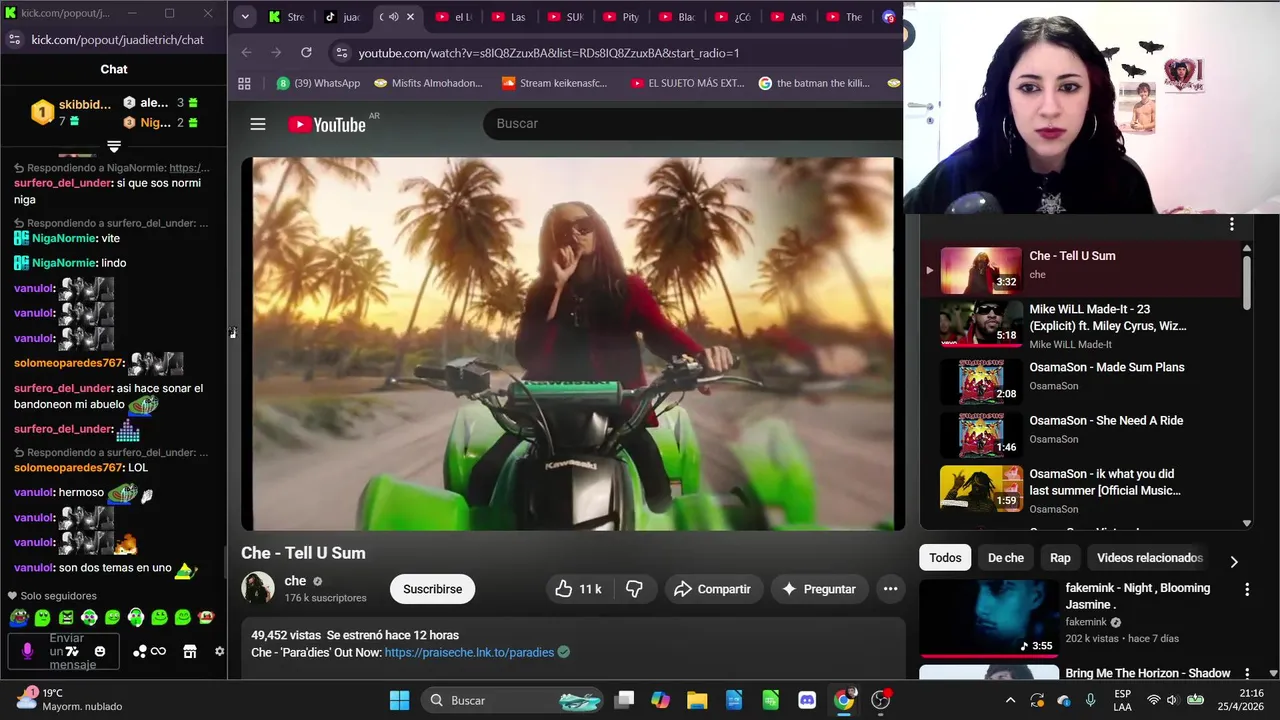Select 'Videos relacionados' filter chip
The width and height of the screenshot is (1280, 720).
tap(1150, 558)
